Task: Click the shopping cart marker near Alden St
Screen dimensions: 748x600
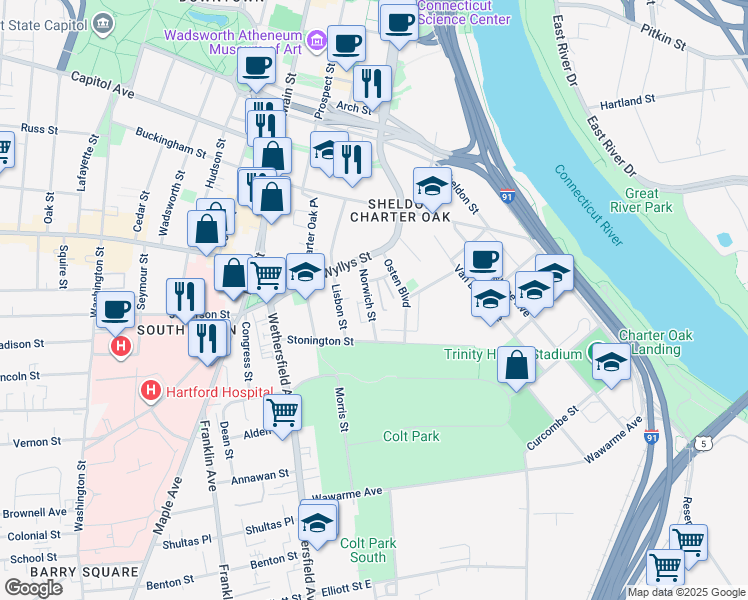Action: 282,414
